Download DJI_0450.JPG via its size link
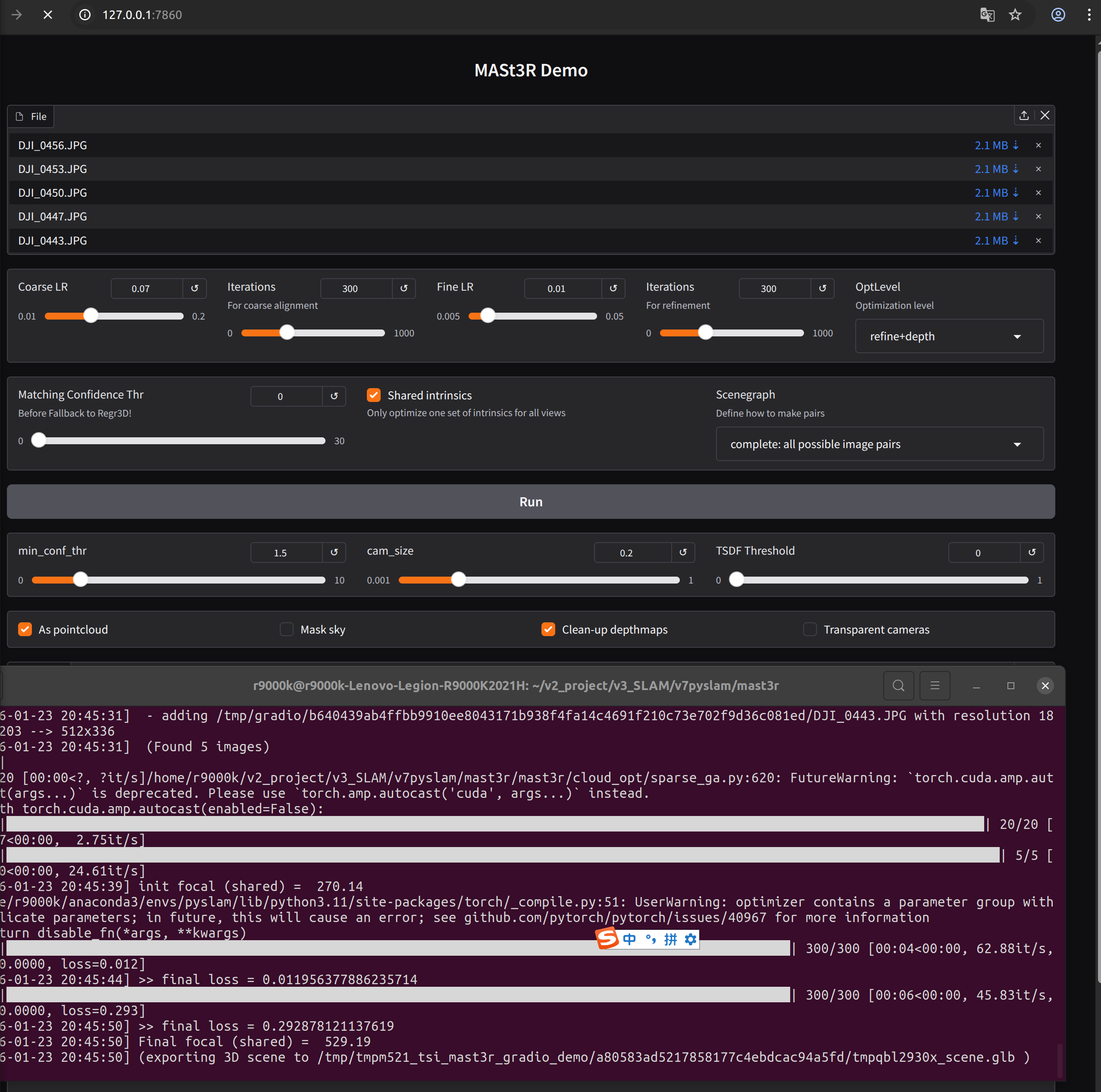This screenshot has width=1101, height=1092. (x=995, y=193)
